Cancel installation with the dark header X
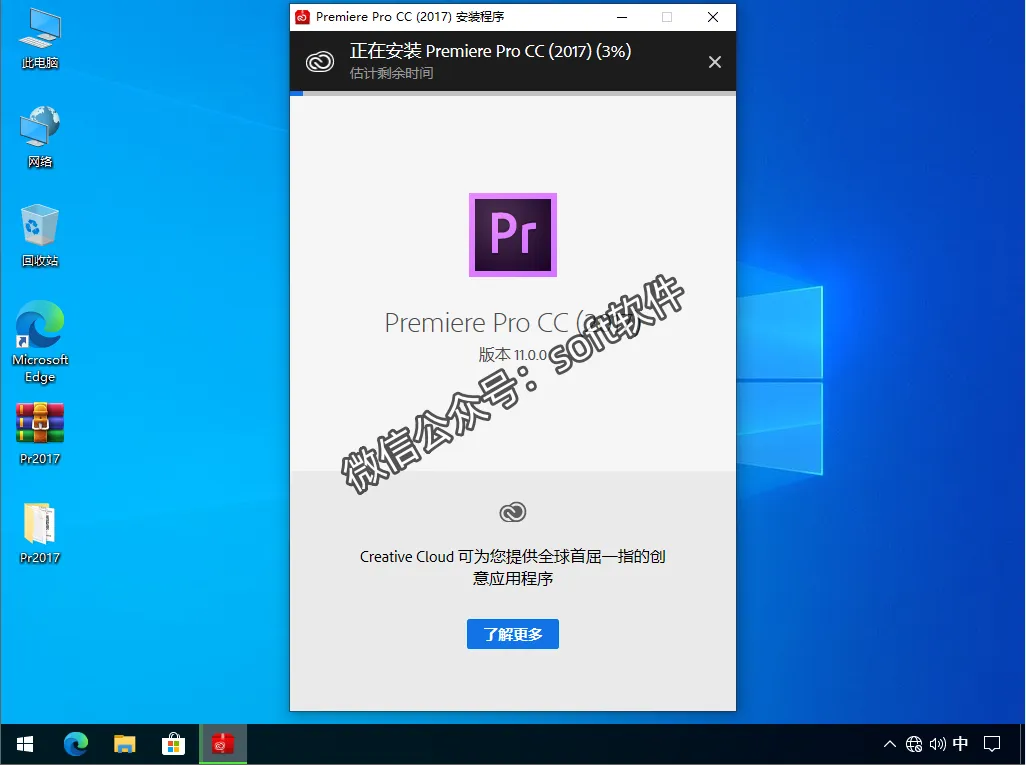The image size is (1026, 765). click(x=715, y=62)
